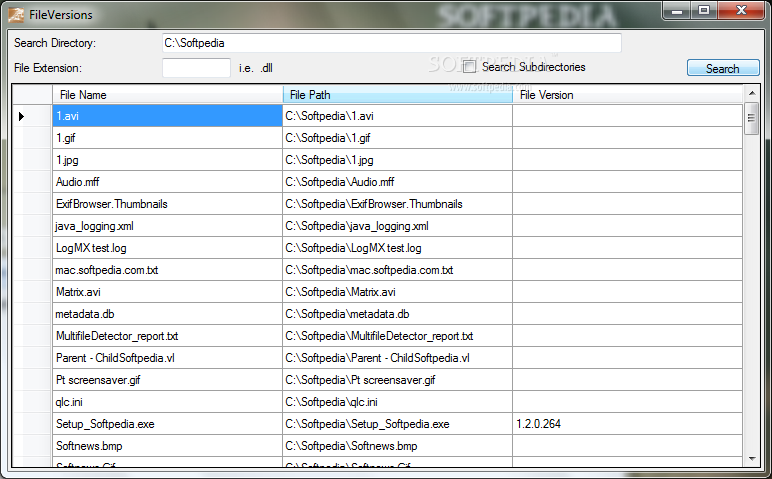Click path cell C:\Softpedia\Setup_Softpedia.exe
Screen dimensions: 772x479
397,424
